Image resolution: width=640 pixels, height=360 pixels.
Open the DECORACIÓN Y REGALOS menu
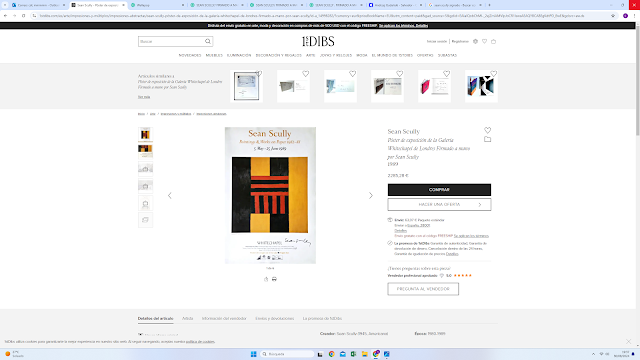pyautogui.click(x=278, y=55)
